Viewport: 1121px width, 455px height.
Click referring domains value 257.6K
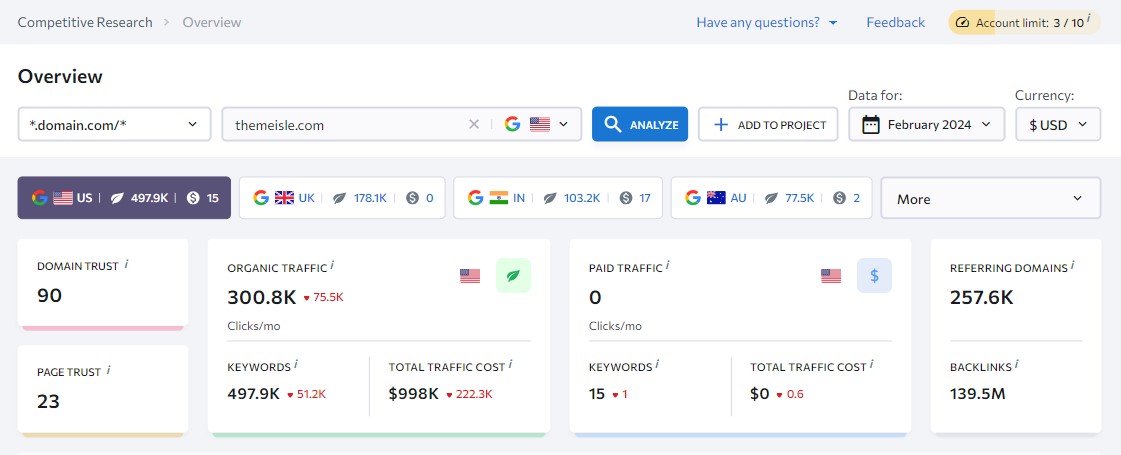pyautogui.click(x=982, y=297)
